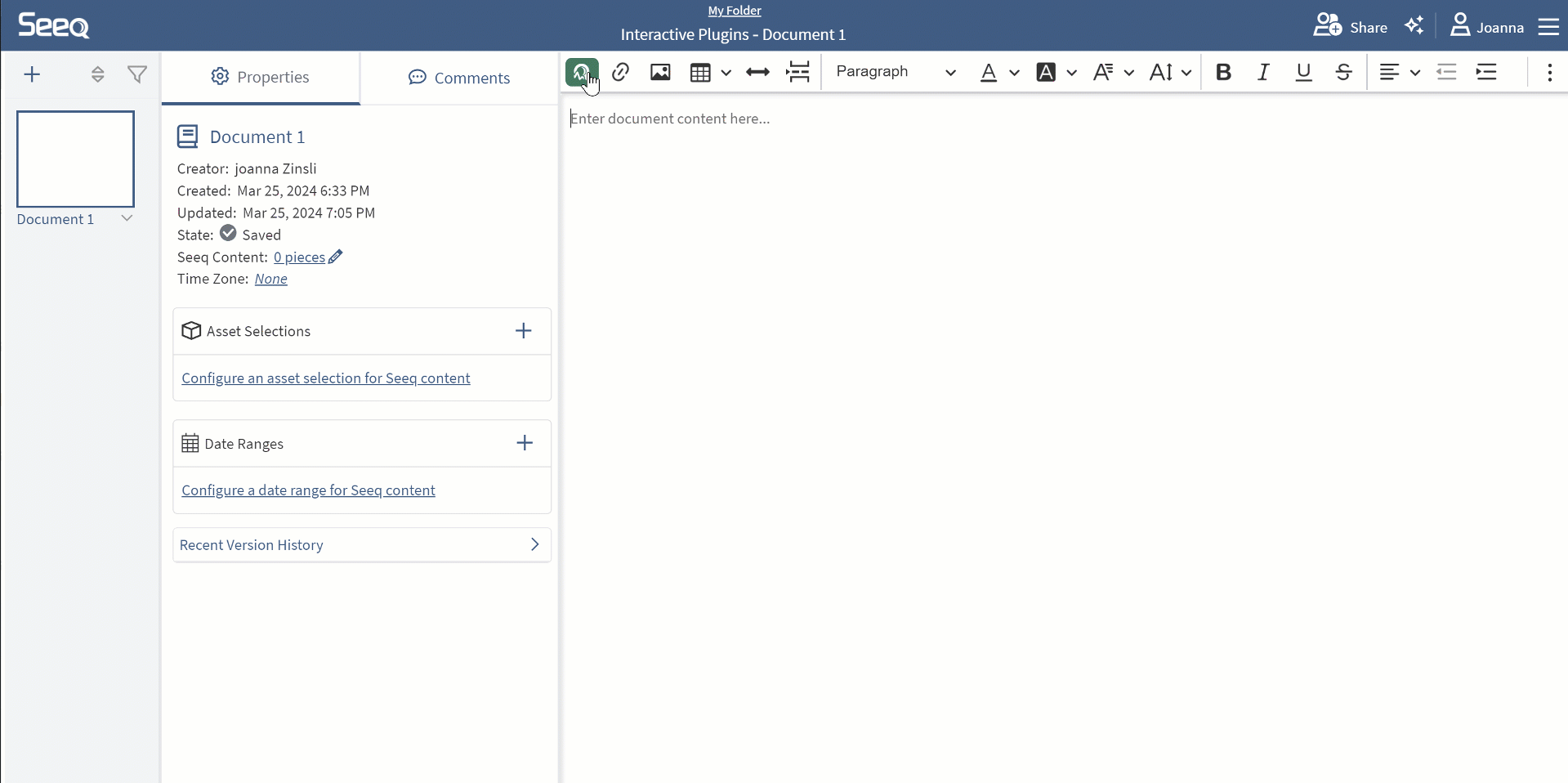Image resolution: width=1568 pixels, height=783 pixels.
Task: Switch to the Comments tab
Action: [458, 77]
